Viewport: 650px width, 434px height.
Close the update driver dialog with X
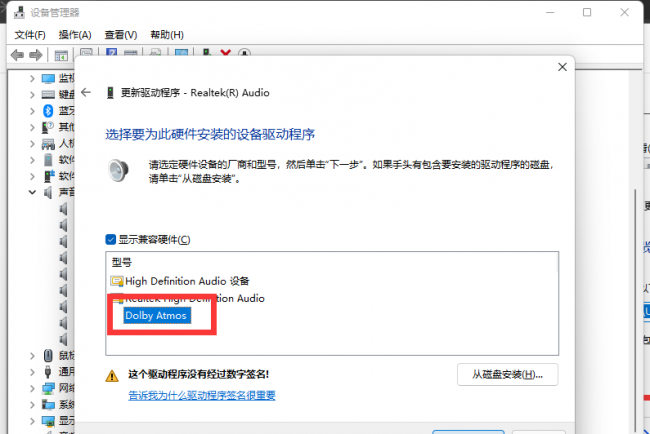click(x=562, y=67)
